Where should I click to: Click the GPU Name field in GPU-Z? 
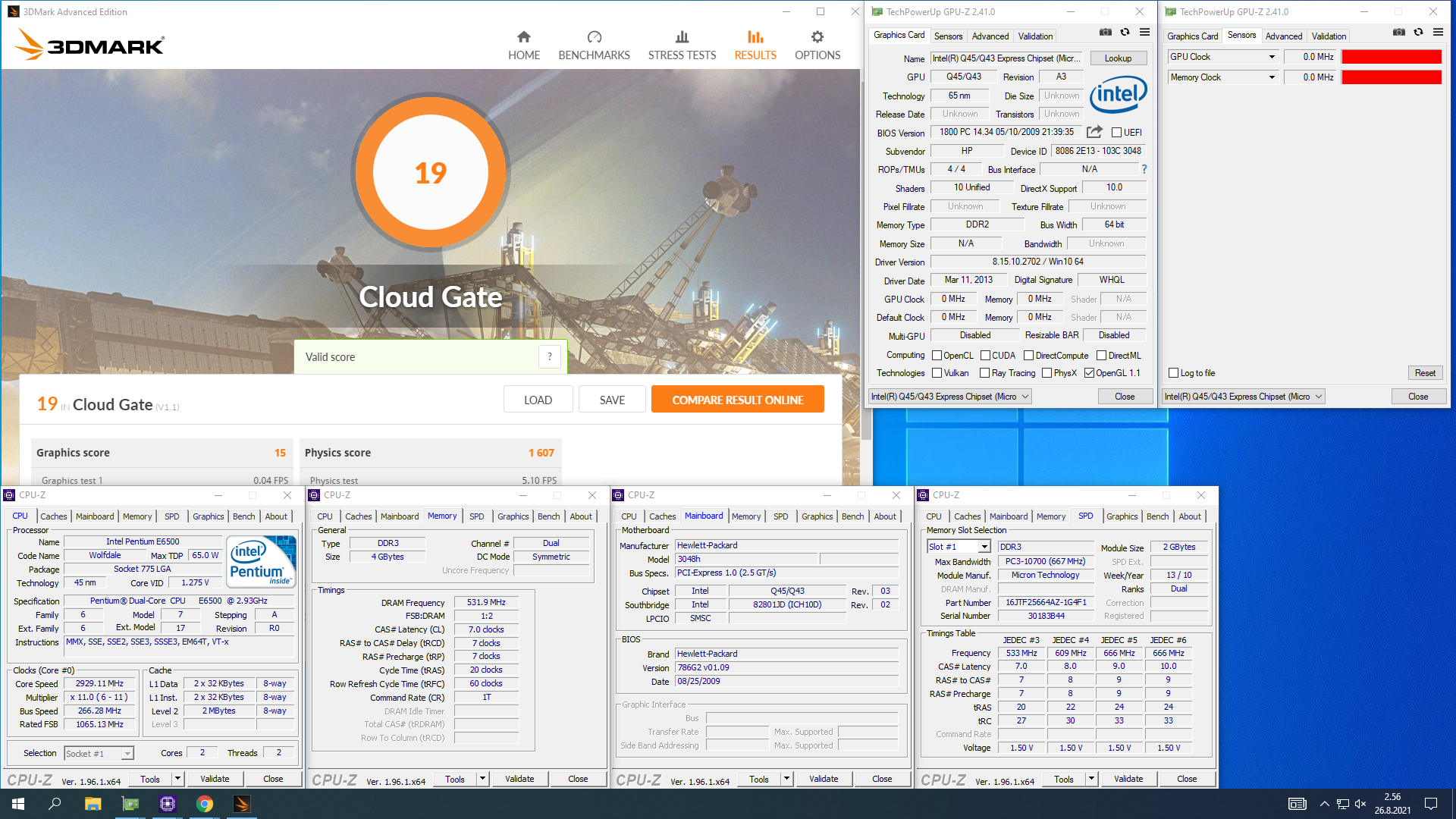pyautogui.click(x=1006, y=58)
